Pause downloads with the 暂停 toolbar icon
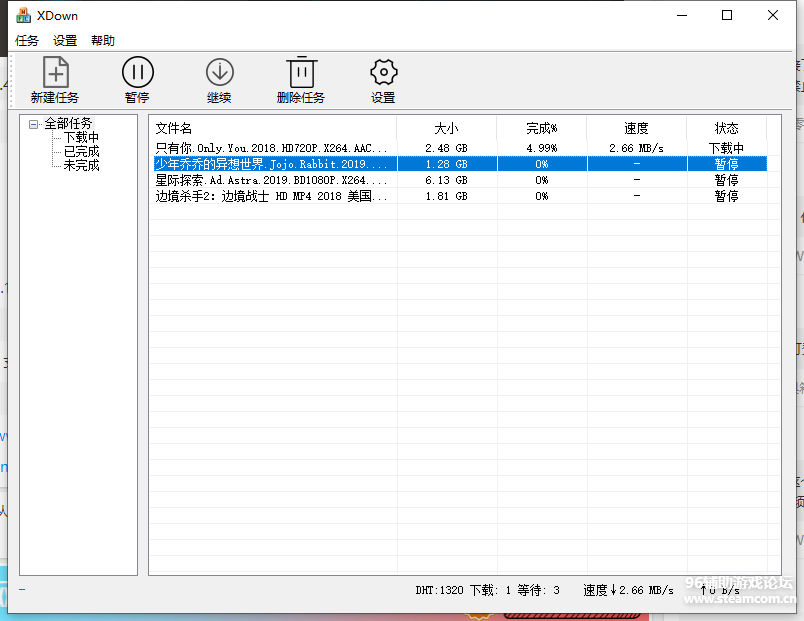 click(x=138, y=73)
